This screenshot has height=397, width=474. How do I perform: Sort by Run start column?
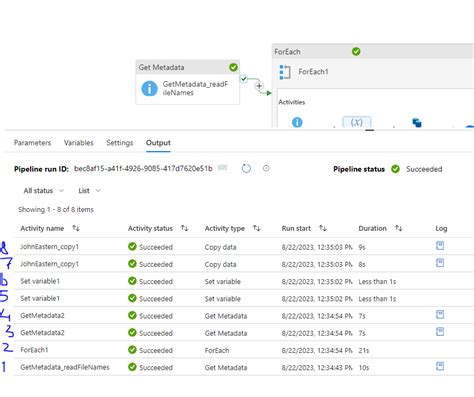pyautogui.click(x=323, y=228)
